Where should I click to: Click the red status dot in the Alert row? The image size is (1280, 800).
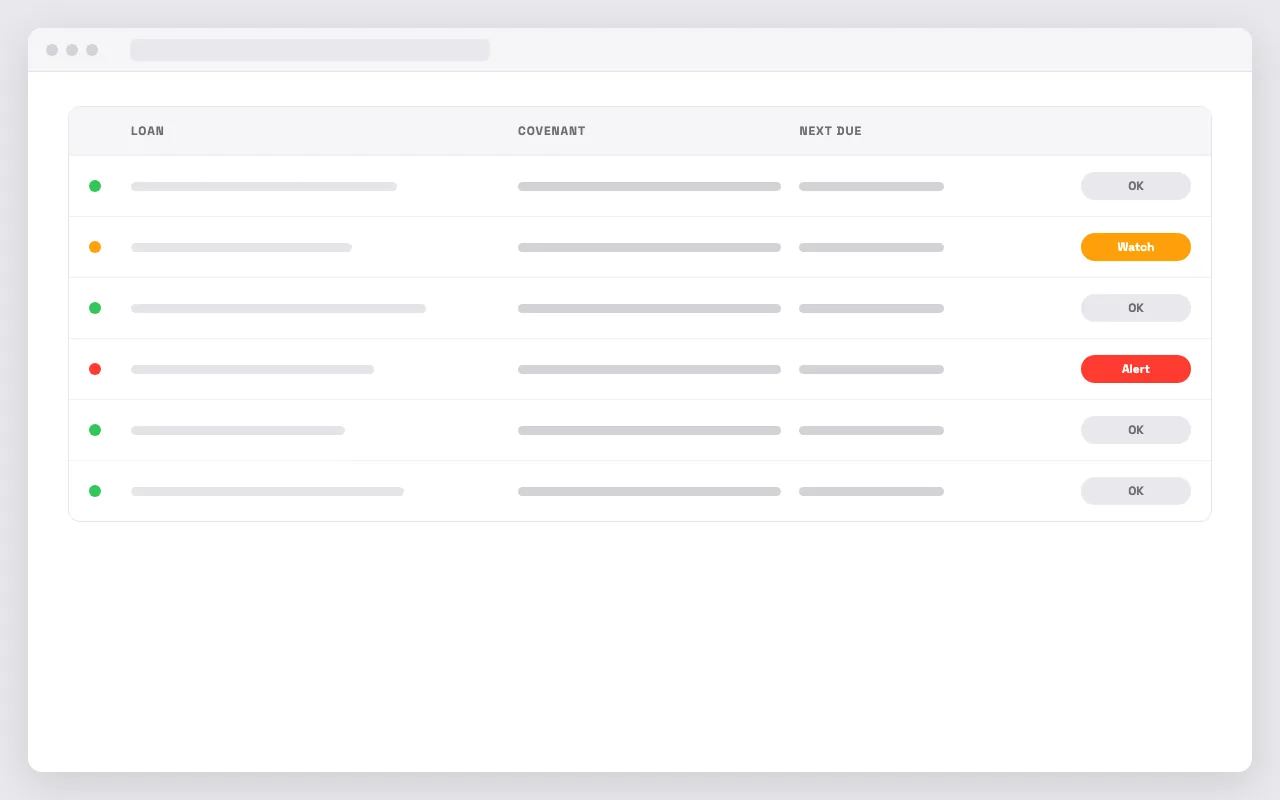pyautogui.click(x=95, y=369)
